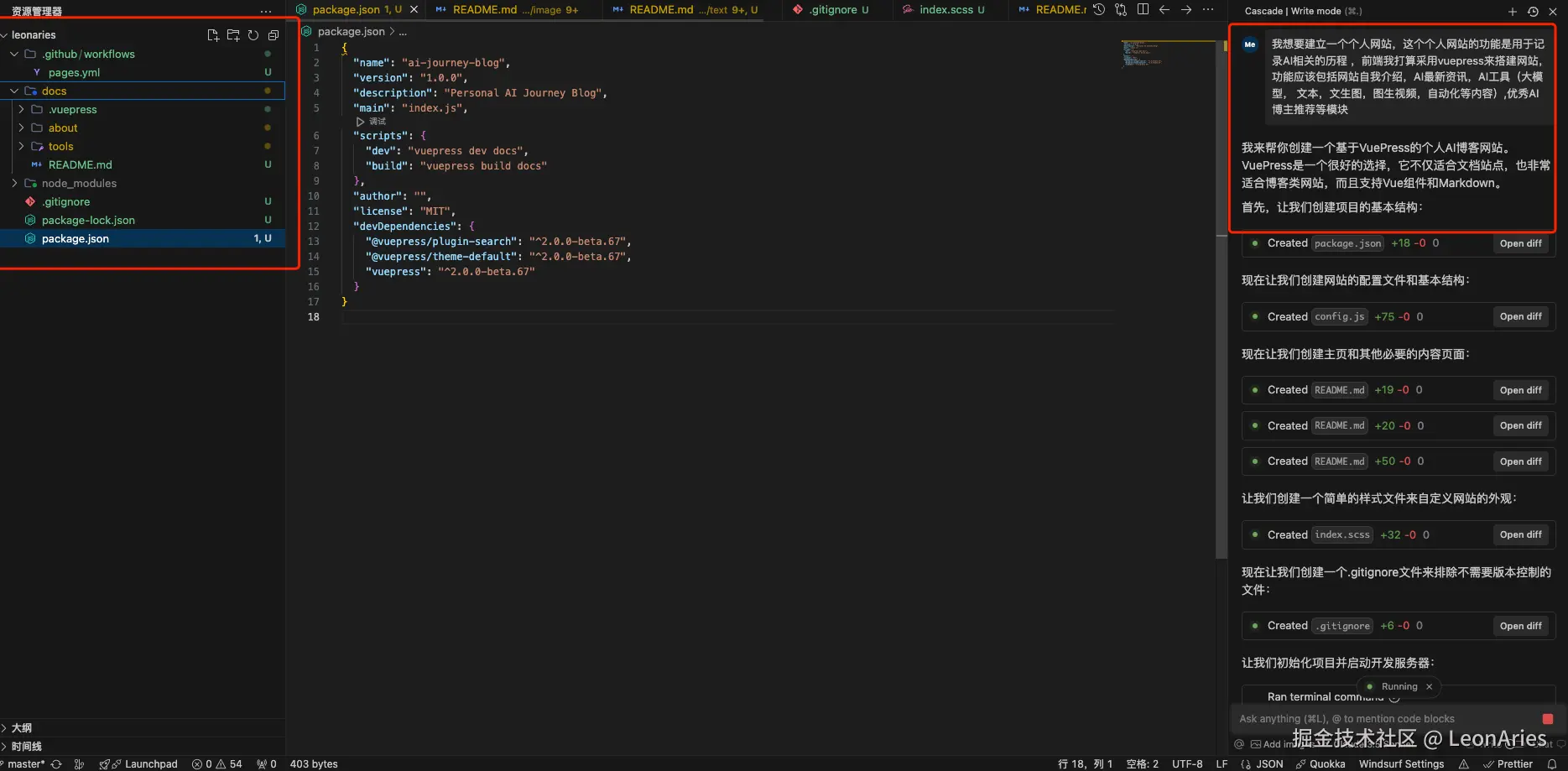Close the package.json editor tab

(x=414, y=10)
